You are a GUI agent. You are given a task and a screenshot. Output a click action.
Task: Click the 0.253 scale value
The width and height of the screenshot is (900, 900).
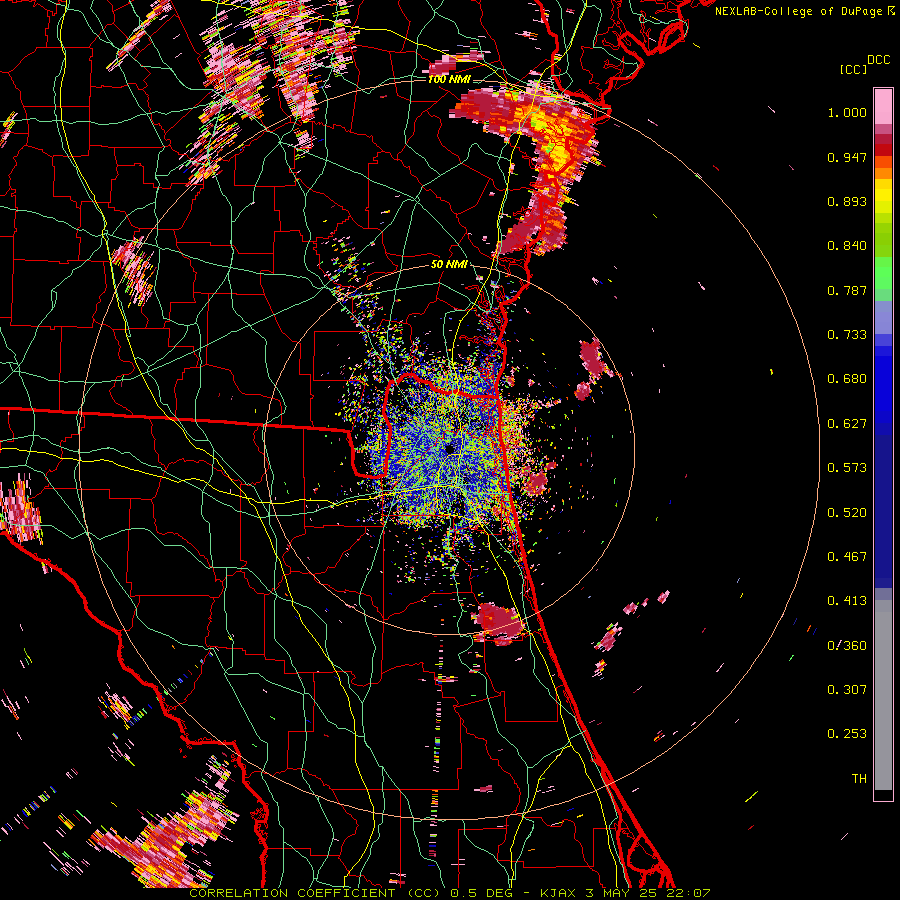tap(847, 734)
